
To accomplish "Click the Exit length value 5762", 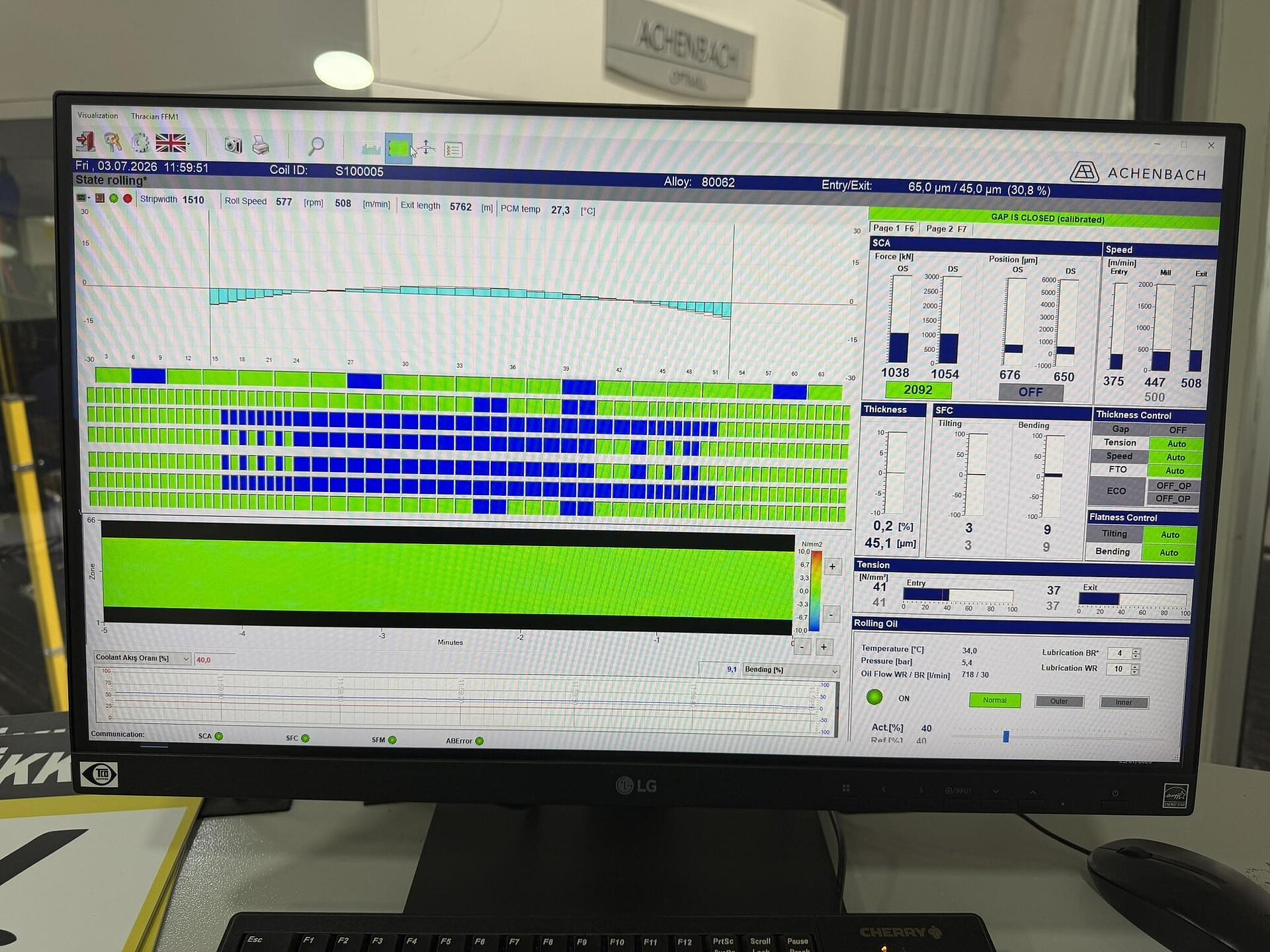I will pyautogui.click(x=460, y=207).
